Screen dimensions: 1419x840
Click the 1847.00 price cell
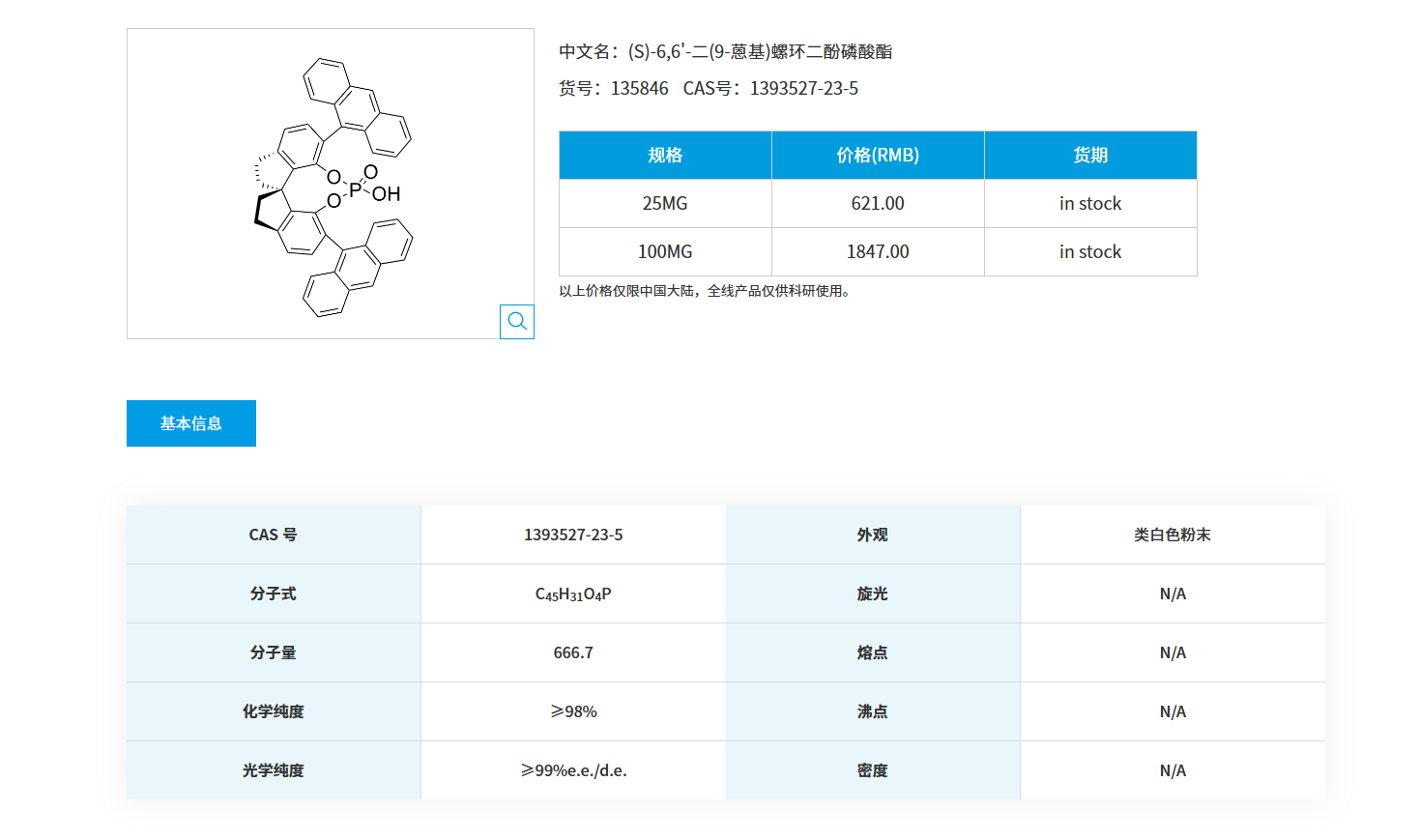click(x=878, y=251)
